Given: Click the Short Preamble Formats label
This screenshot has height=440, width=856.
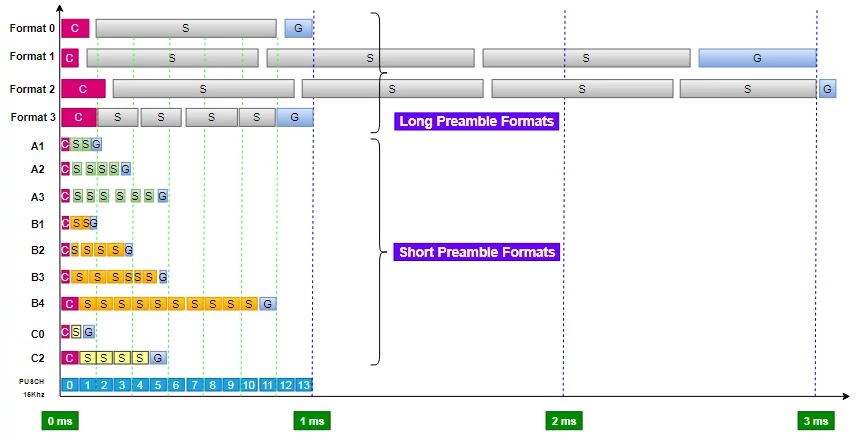Looking at the screenshot, I should pos(476,252).
